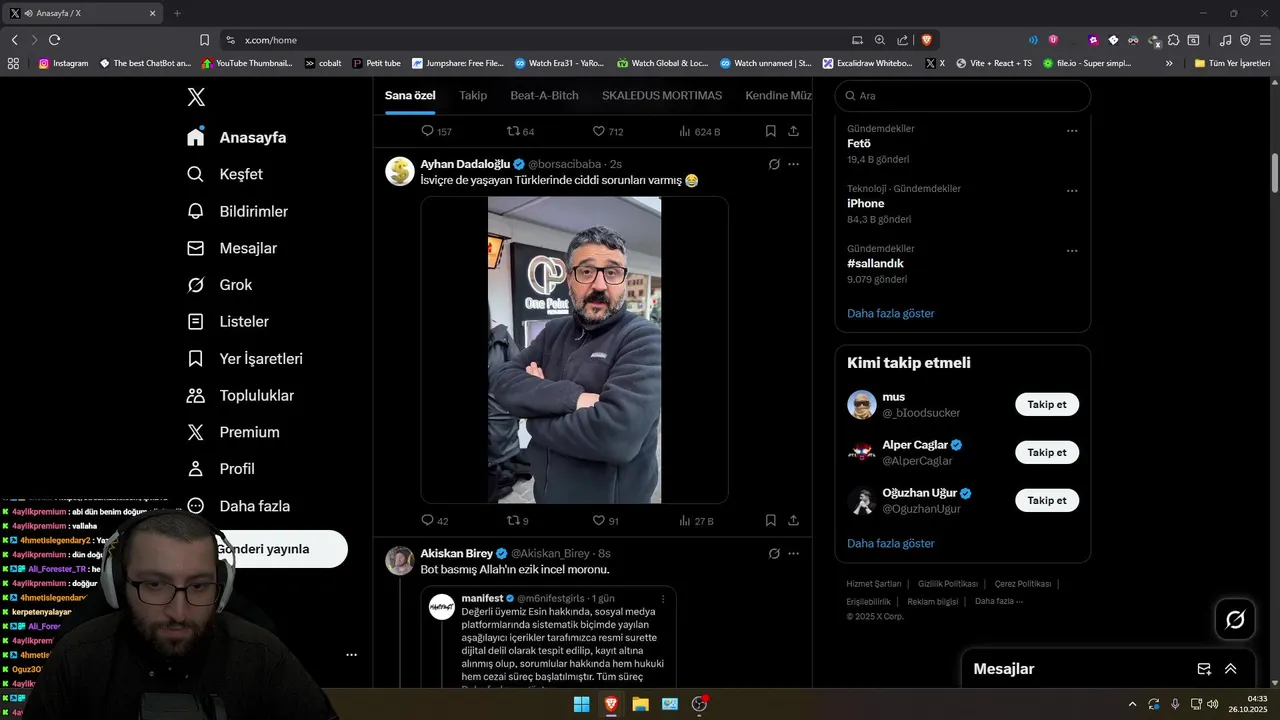Viewport: 1280px width, 720px height.
Task: Open floating Grok button
Action: [x=1235, y=620]
